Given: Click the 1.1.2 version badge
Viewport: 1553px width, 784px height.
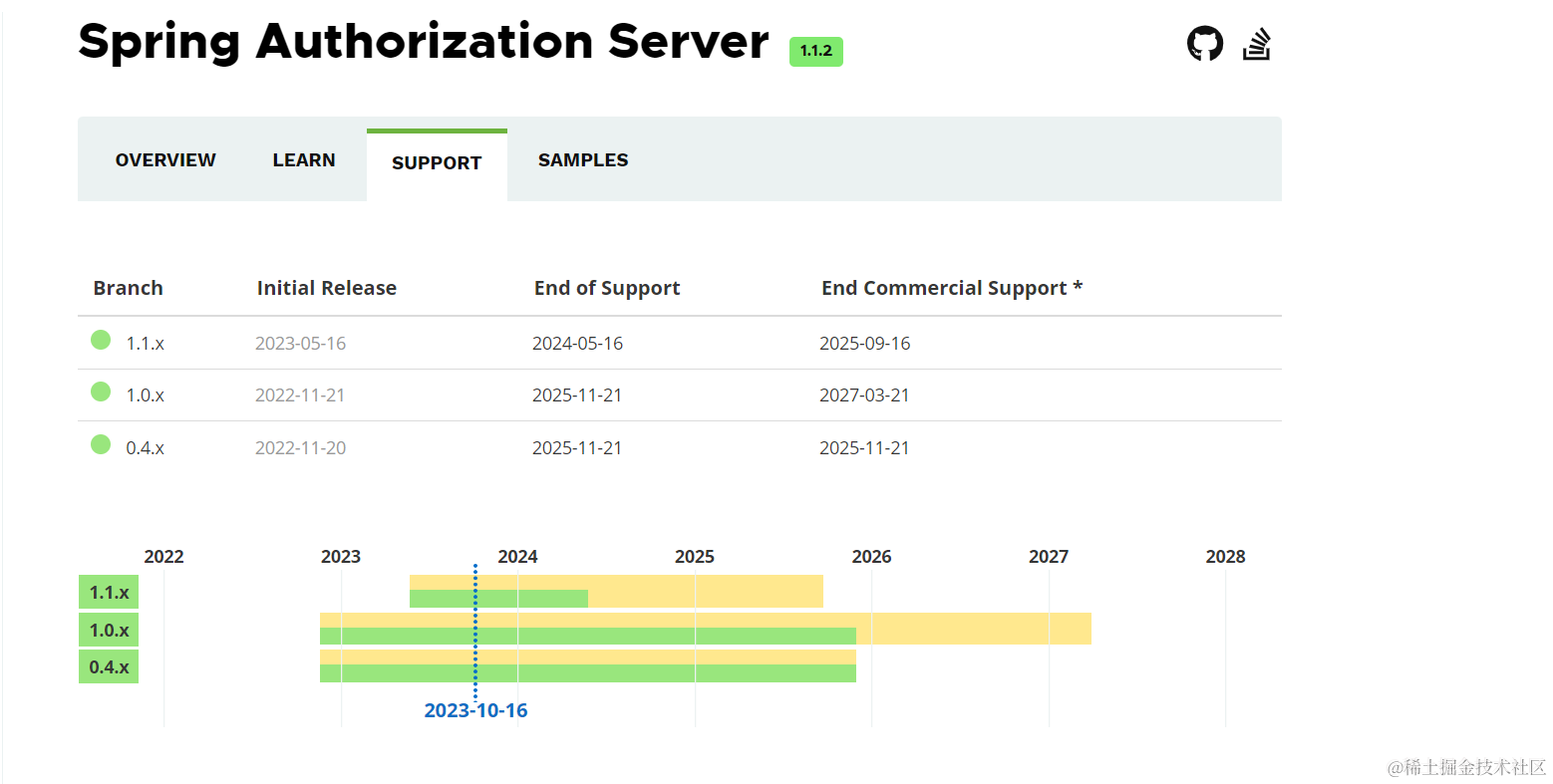Looking at the screenshot, I should coord(815,52).
